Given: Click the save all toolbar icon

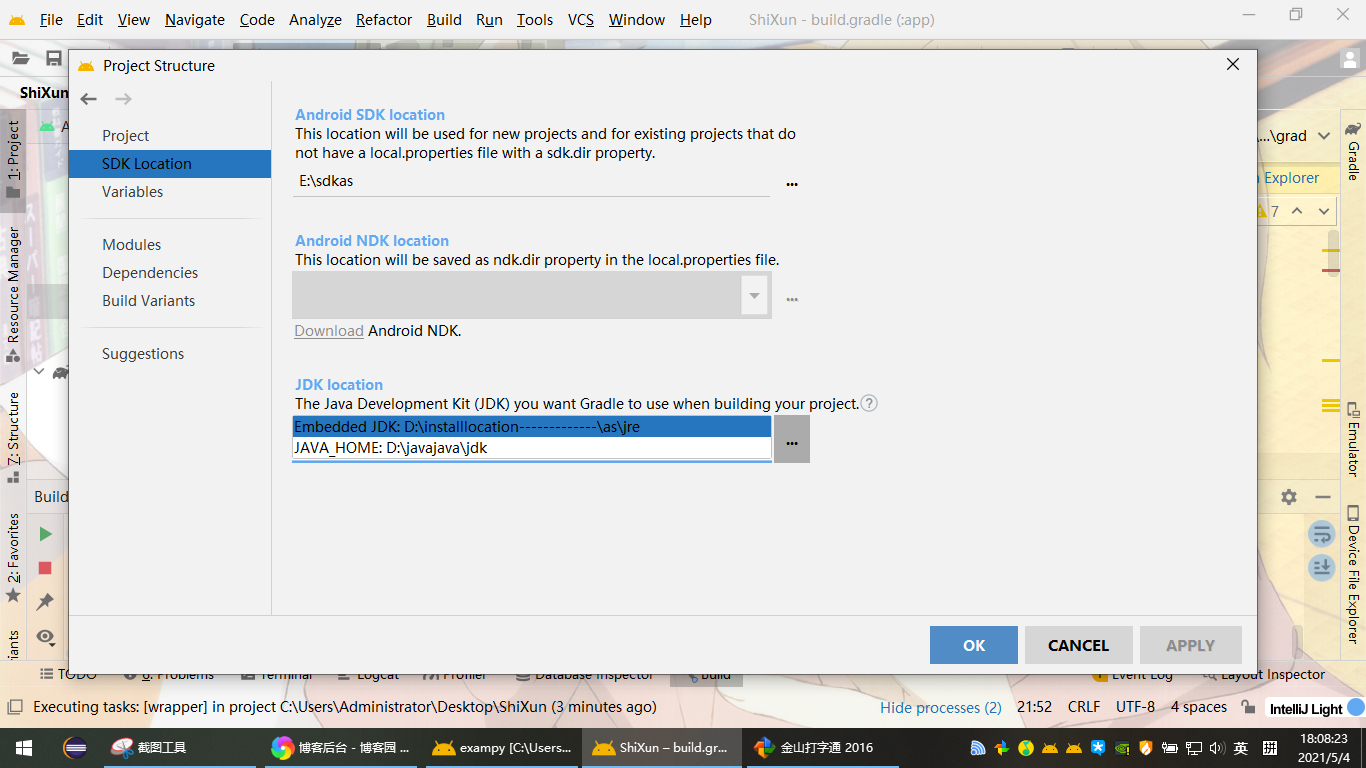Looking at the screenshot, I should (x=54, y=59).
